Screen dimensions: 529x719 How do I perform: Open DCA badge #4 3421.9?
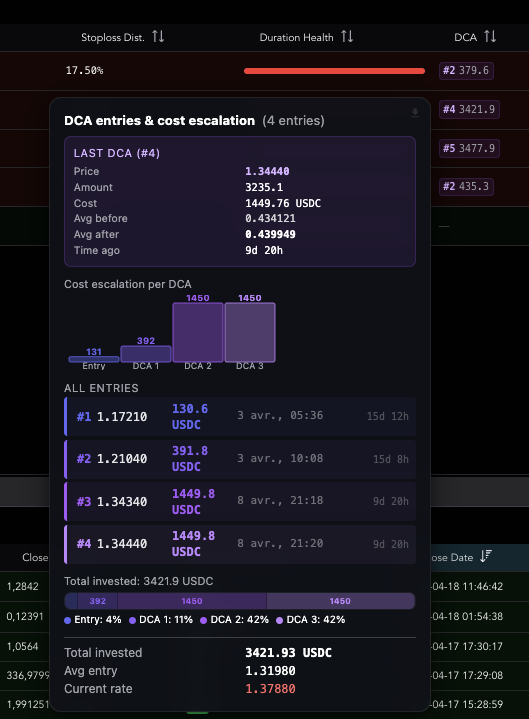click(x=469, y=110)
